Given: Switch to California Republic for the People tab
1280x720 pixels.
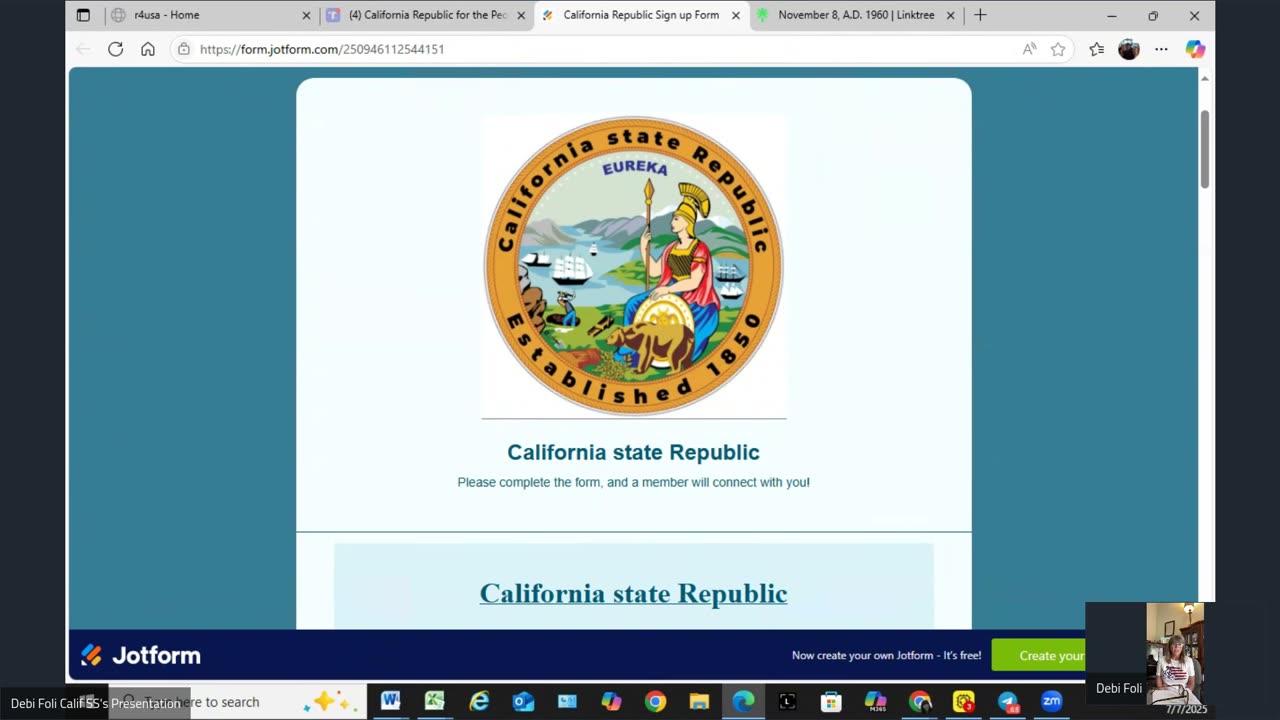Looking at the screenshot, I should (426, 15).
